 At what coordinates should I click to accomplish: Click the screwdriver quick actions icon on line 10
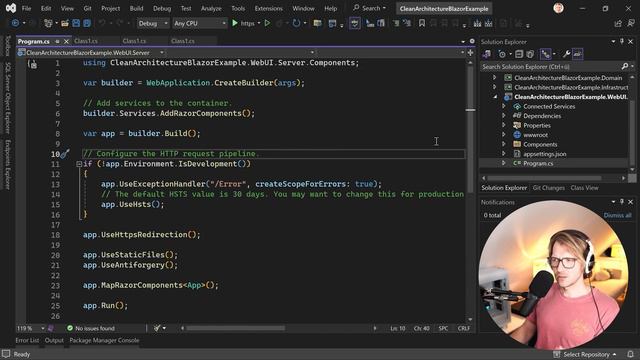click(65, 154)
